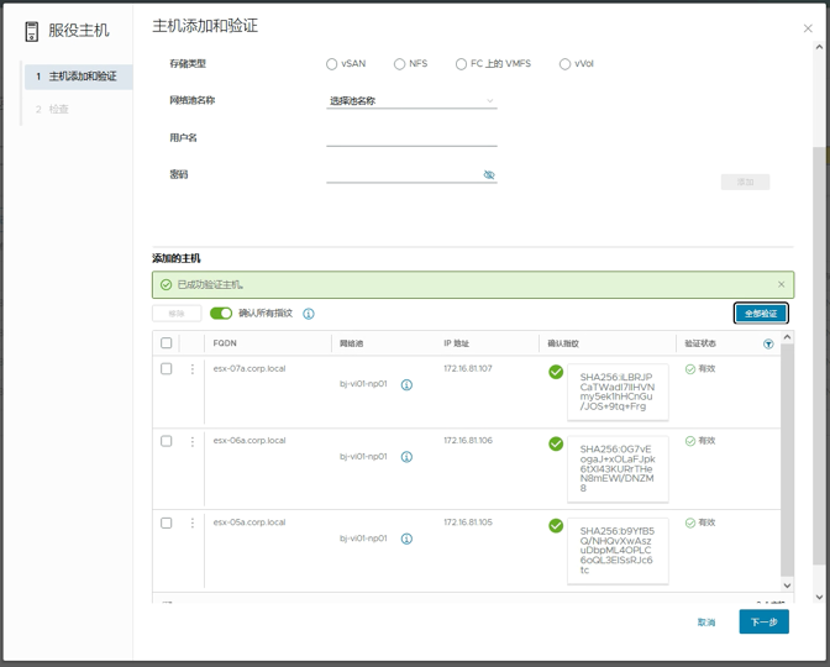830x668 pixels.
Task: Choose FC 上的 VMFS storage type
Action: point(461,64)
